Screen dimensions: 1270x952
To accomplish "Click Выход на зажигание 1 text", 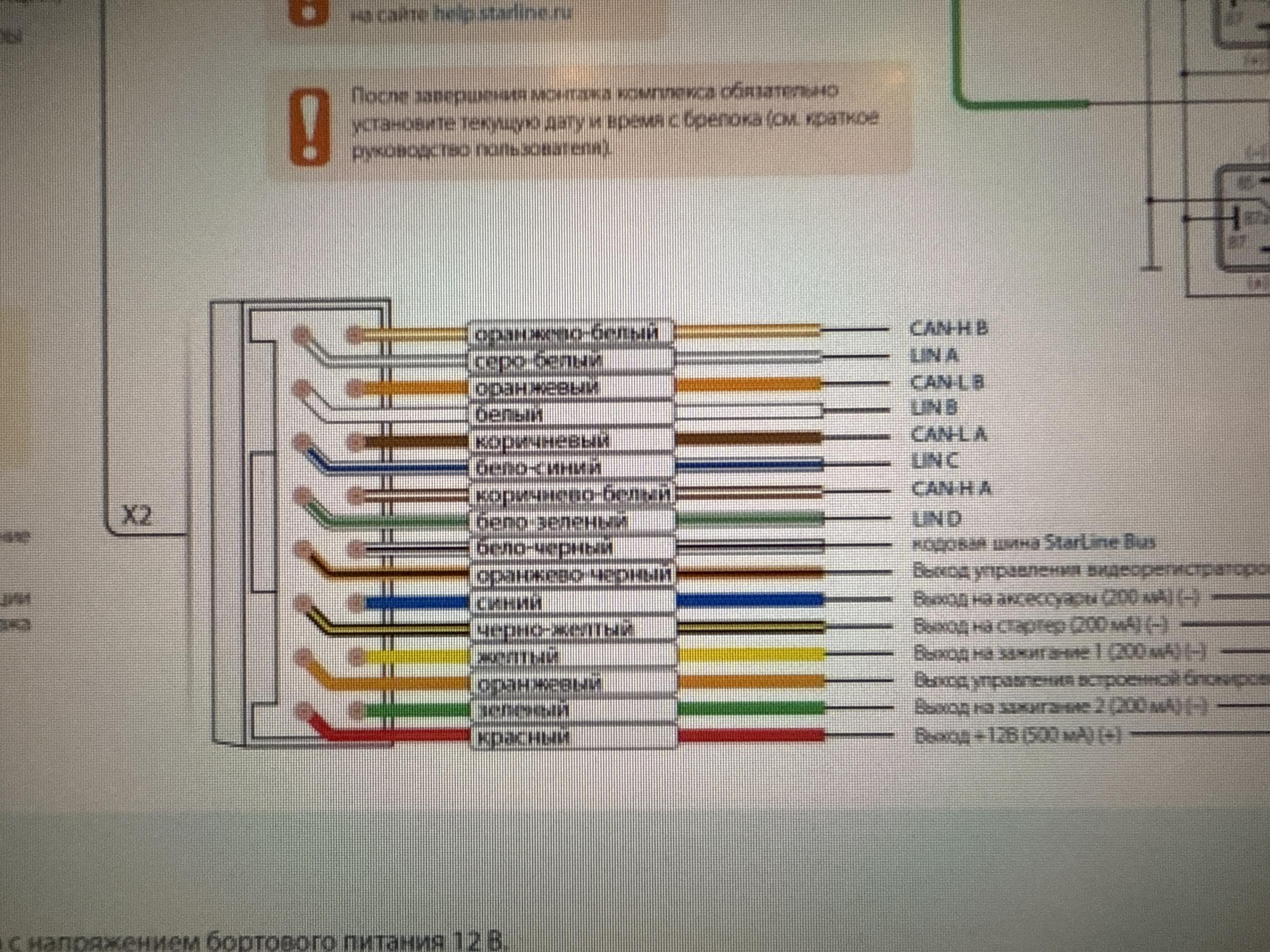I will [1059, 653].
